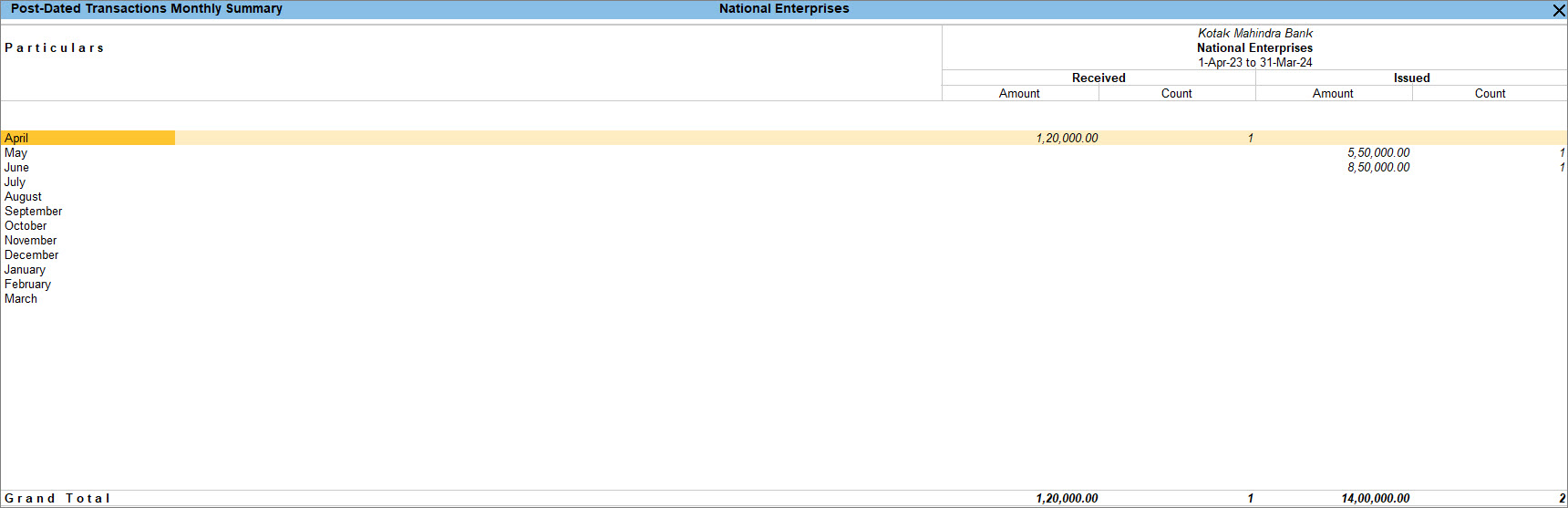
Task: Click the Issued column header
Action: click(1411, 78)
